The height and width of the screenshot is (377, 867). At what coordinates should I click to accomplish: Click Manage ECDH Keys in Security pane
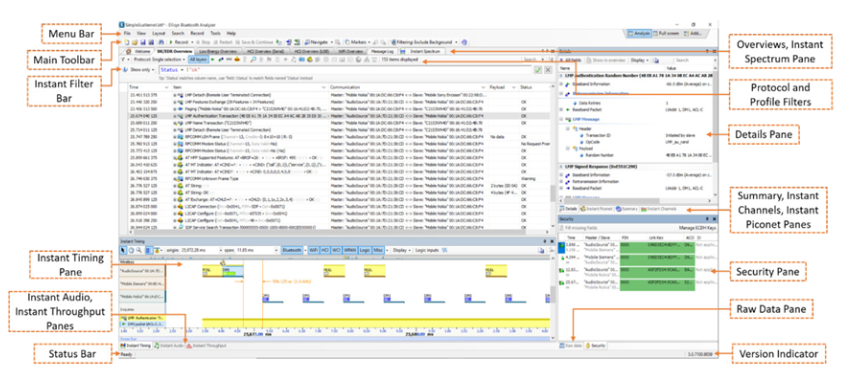tap(698, 228)
